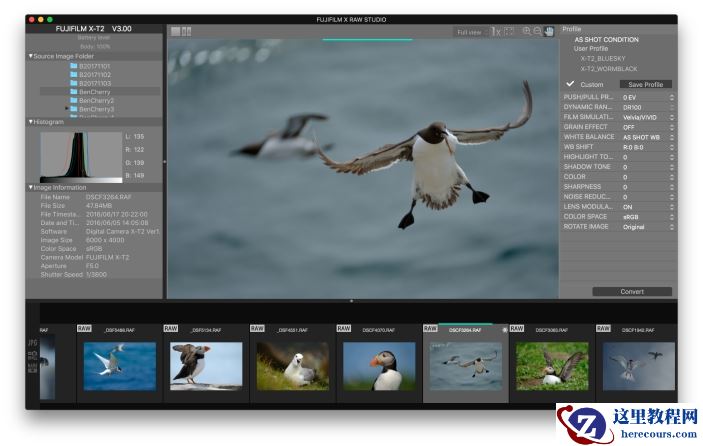Collapse the Histogram section
The height and width of the screenshot is (446, 703).
[30, 121]
